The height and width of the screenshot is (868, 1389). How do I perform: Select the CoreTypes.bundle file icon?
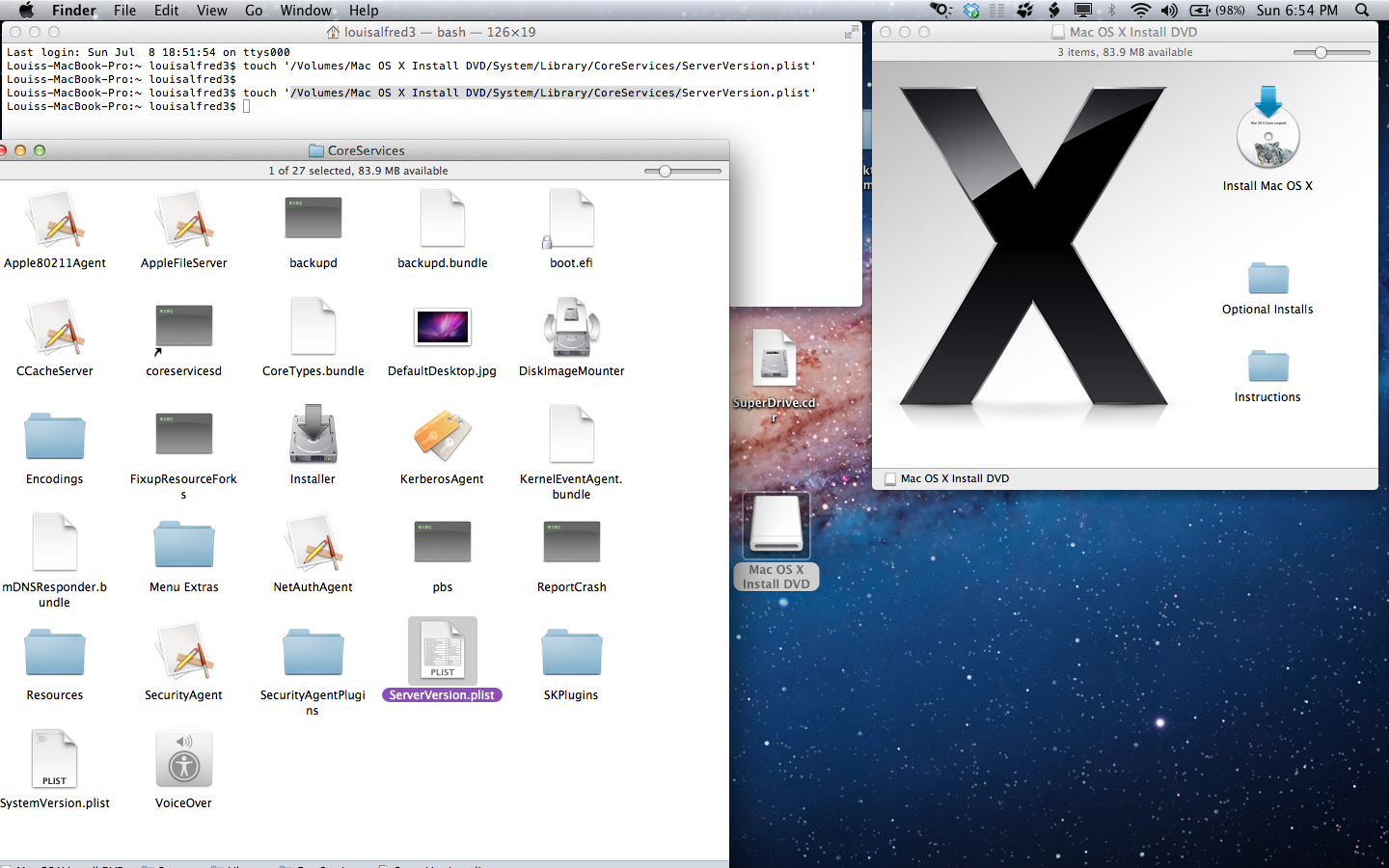coord(313,326)
